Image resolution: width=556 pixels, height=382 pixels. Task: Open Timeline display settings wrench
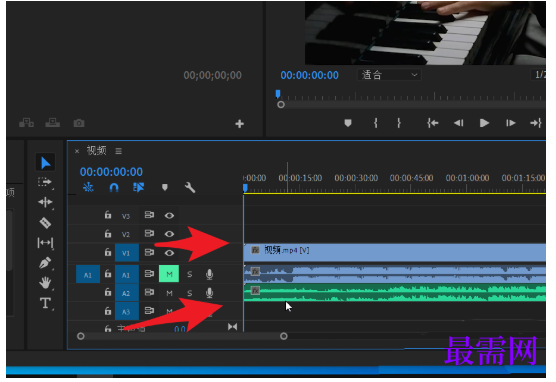pyautogui.click(x=190, y=187)
